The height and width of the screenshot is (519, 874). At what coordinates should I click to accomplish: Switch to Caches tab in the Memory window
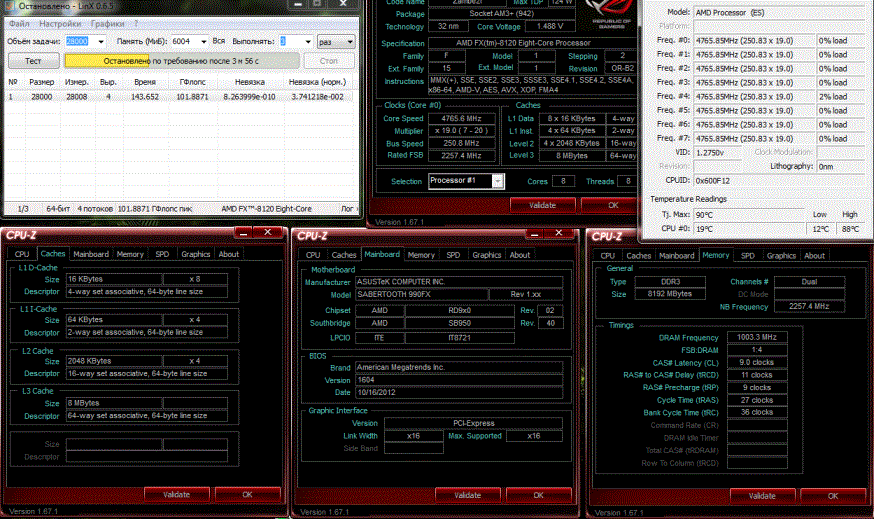(638, 255)
